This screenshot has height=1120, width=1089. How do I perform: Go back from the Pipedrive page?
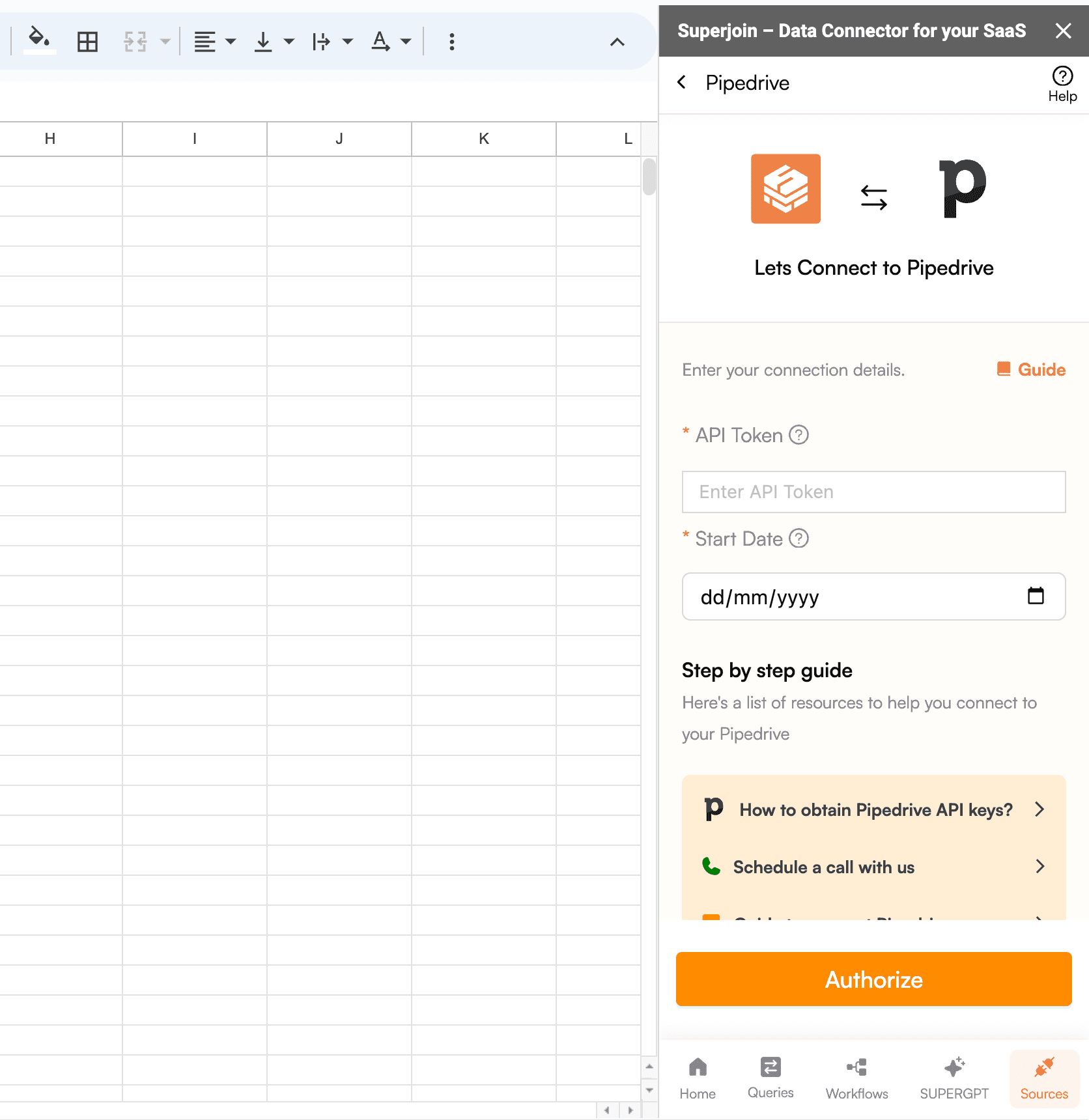[682, 82]
